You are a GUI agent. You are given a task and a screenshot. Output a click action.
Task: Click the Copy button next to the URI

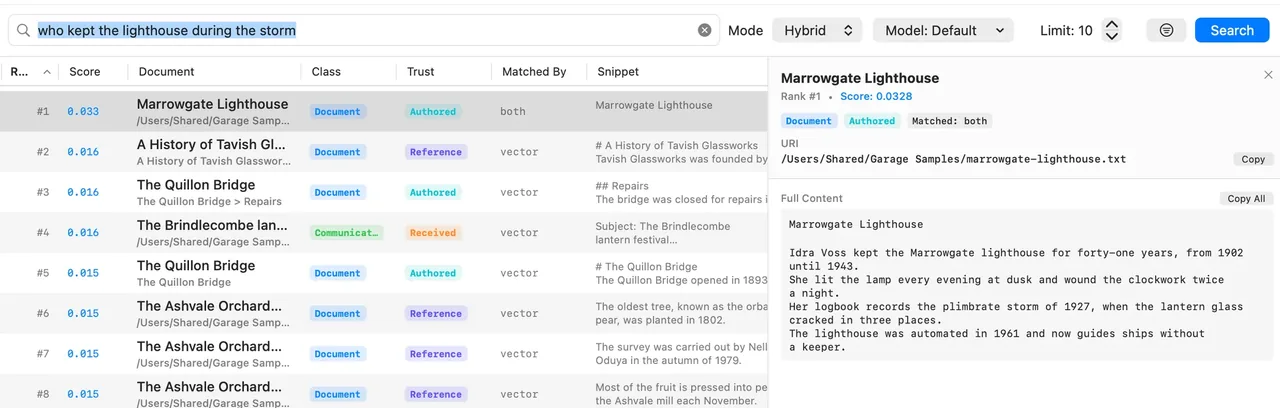coord(1252,159)
